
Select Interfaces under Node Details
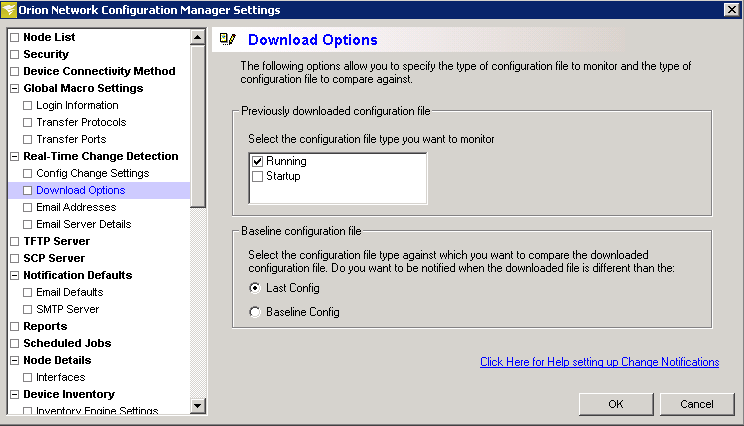tap(61, 378)
